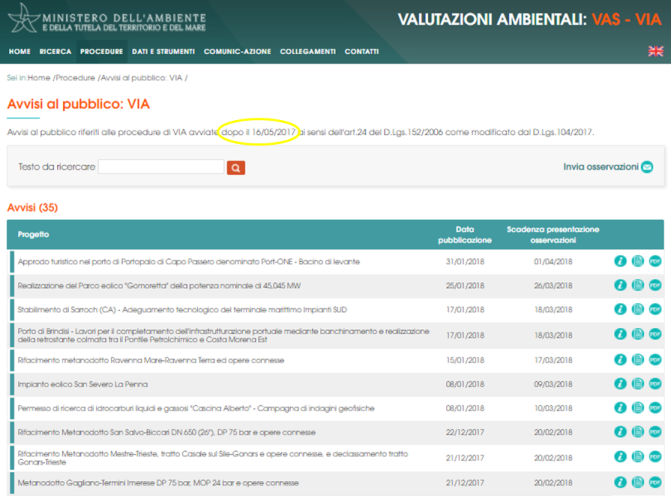Show info for Porto di Brindisi row
Viewport: 671px width, 496px height.
tap(620, 334)
